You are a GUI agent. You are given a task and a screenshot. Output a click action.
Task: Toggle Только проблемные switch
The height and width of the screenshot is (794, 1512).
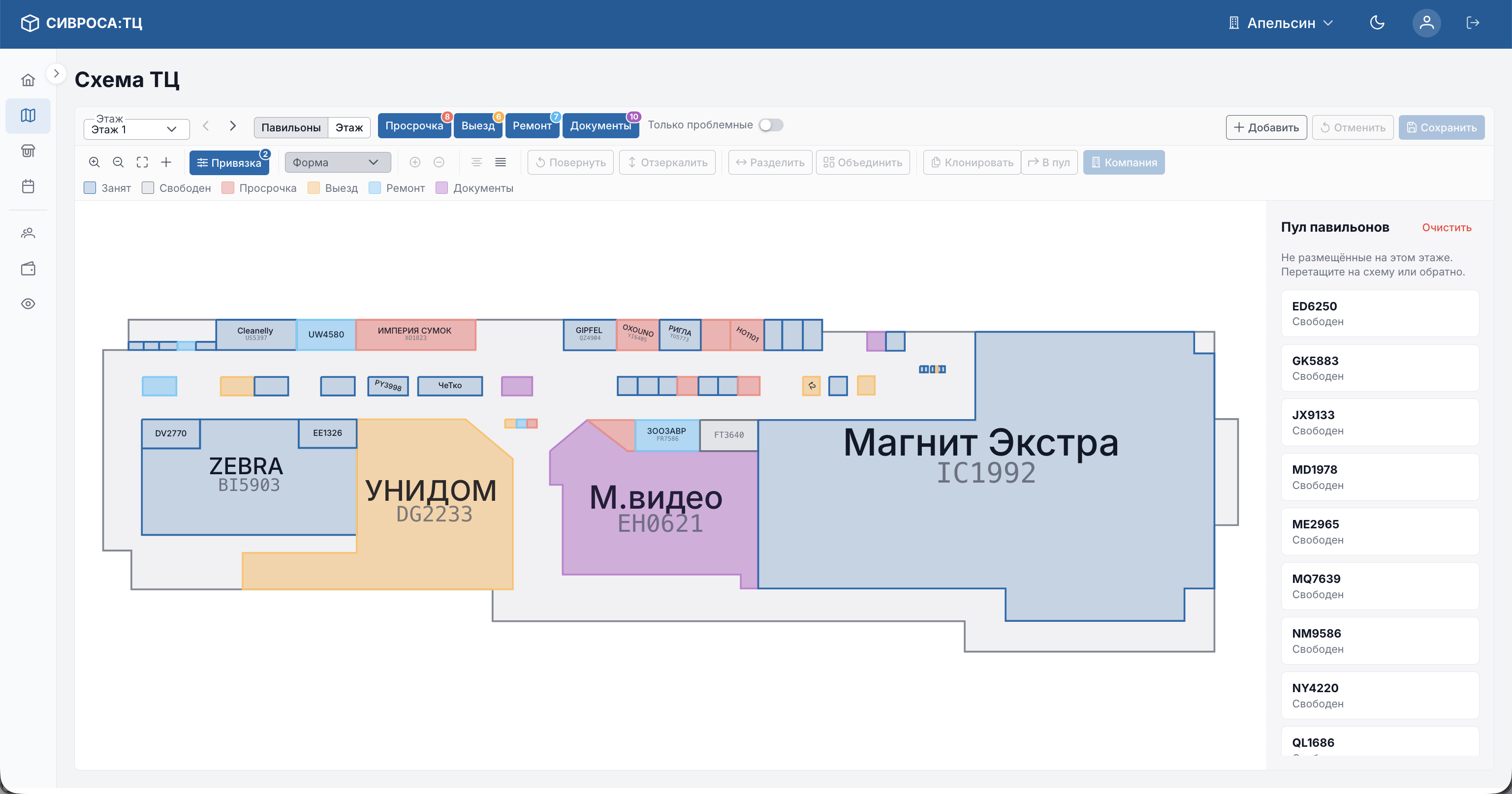[x=771, y=125]
